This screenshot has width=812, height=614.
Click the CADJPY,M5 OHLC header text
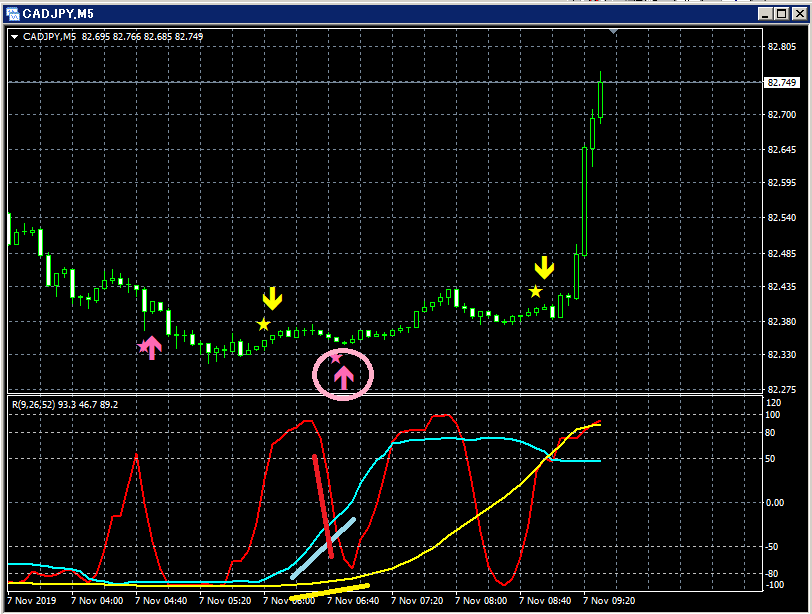113,37
